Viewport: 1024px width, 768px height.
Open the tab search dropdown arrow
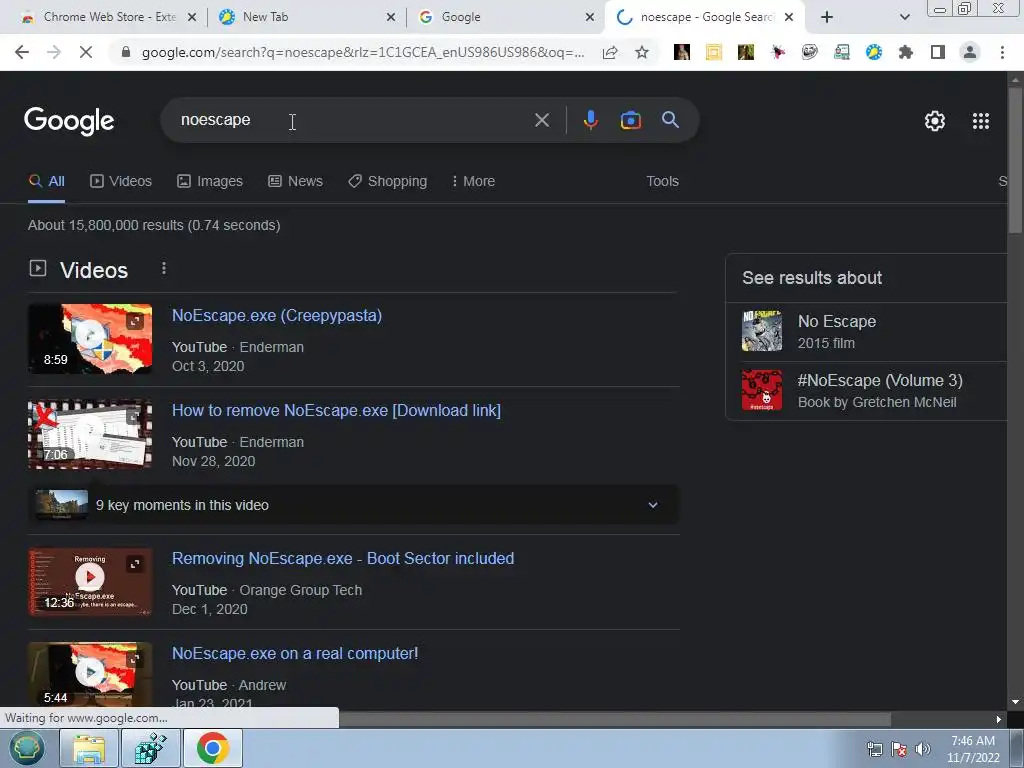click(x=904, y=17)
